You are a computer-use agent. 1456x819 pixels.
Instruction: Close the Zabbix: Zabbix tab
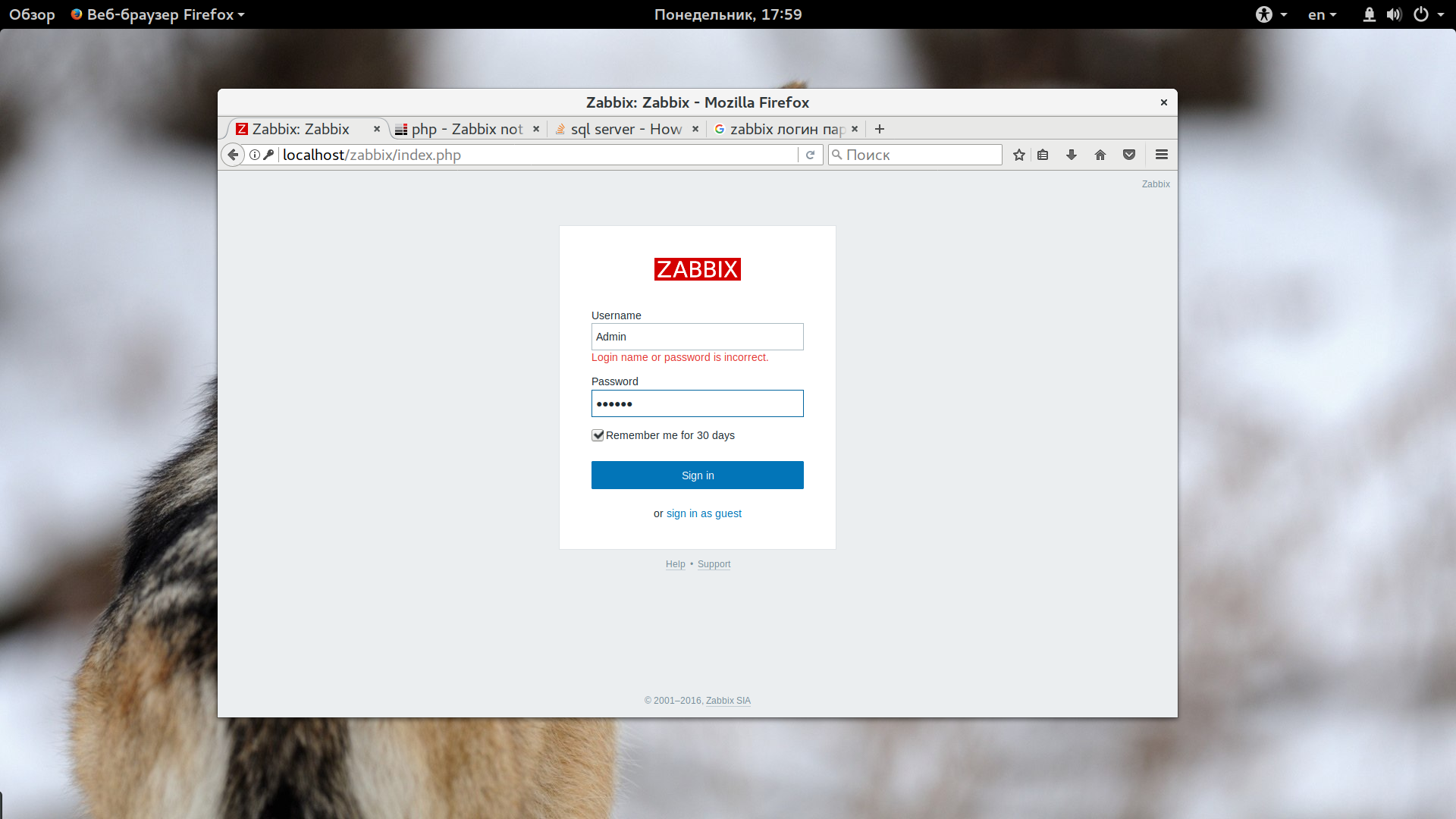pos(377,129)
